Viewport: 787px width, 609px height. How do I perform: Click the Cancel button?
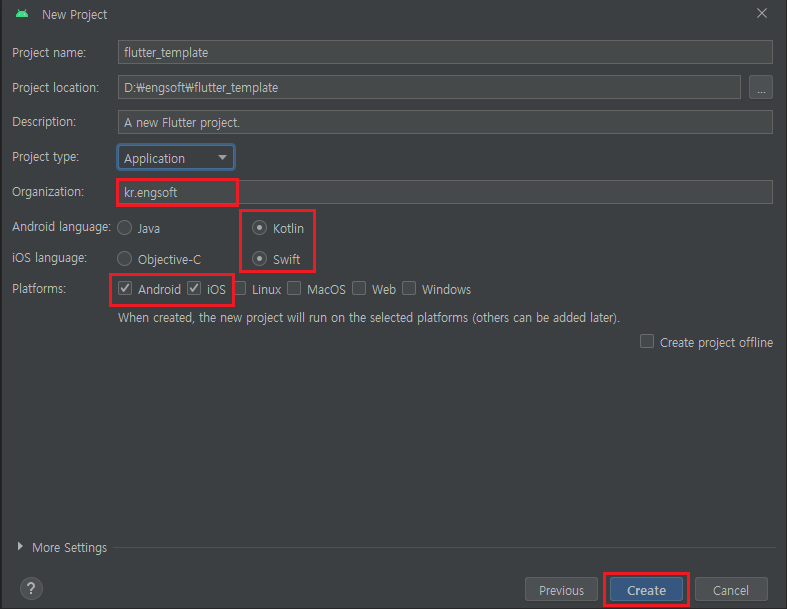point(731,590)
